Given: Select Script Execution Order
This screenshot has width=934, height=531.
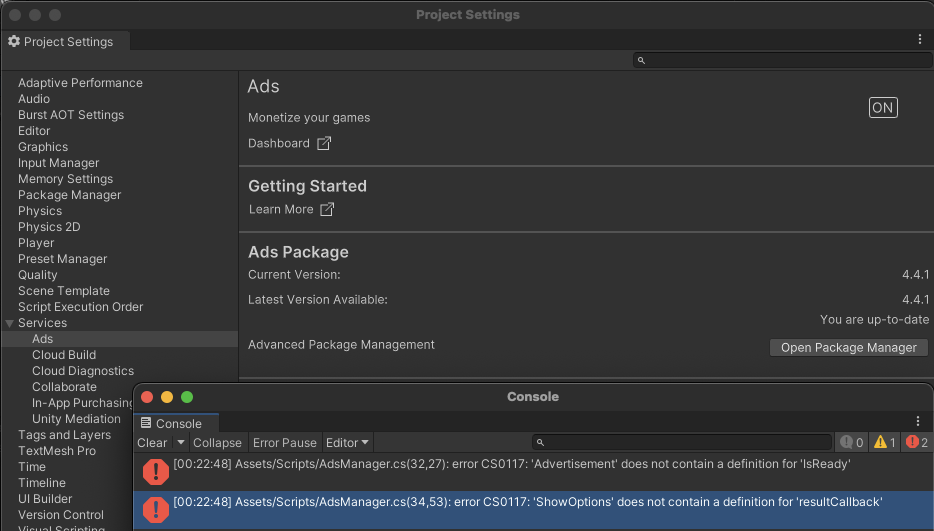Looking at the screenshot, I should coord(80,307).
